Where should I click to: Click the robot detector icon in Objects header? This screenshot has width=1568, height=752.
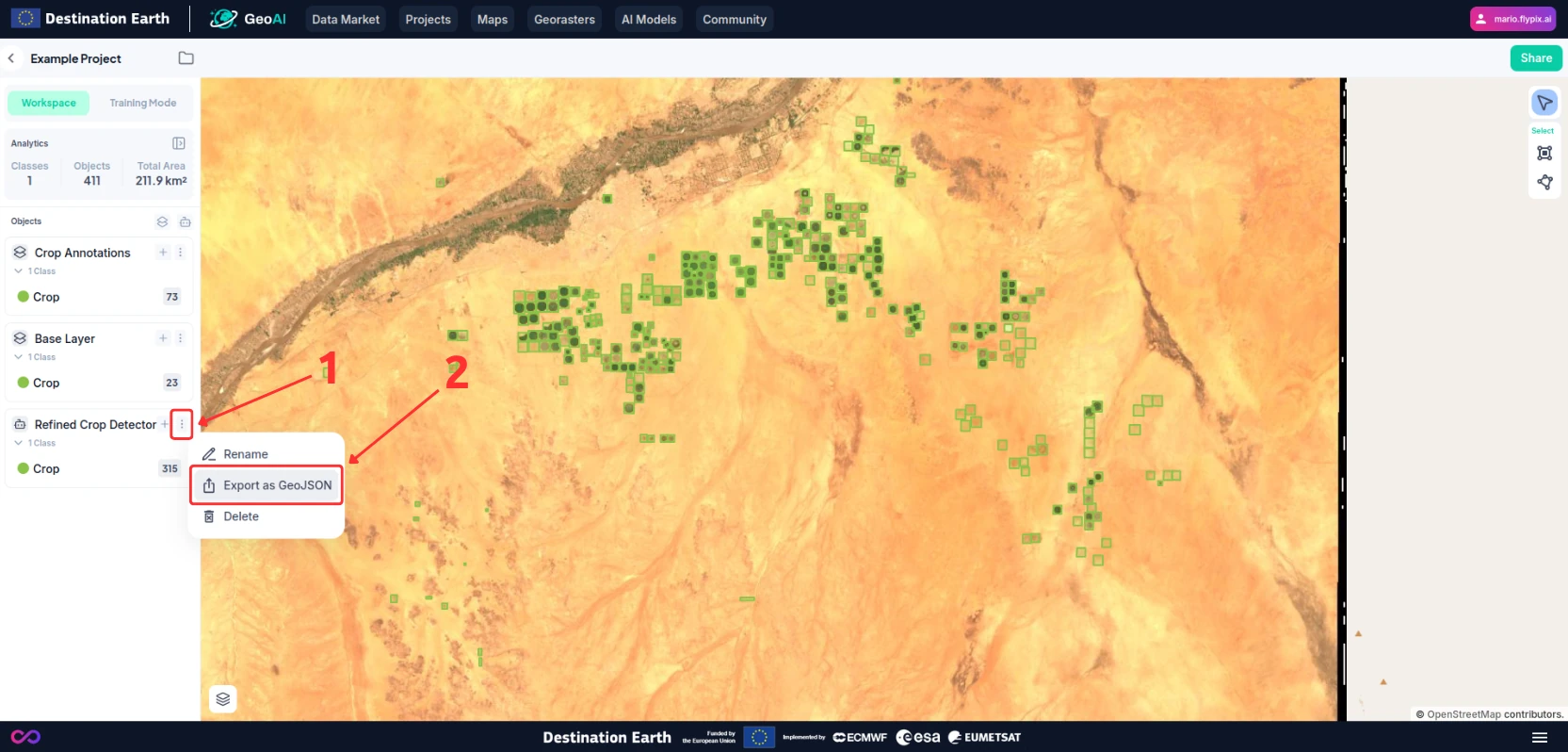[186, 221]
